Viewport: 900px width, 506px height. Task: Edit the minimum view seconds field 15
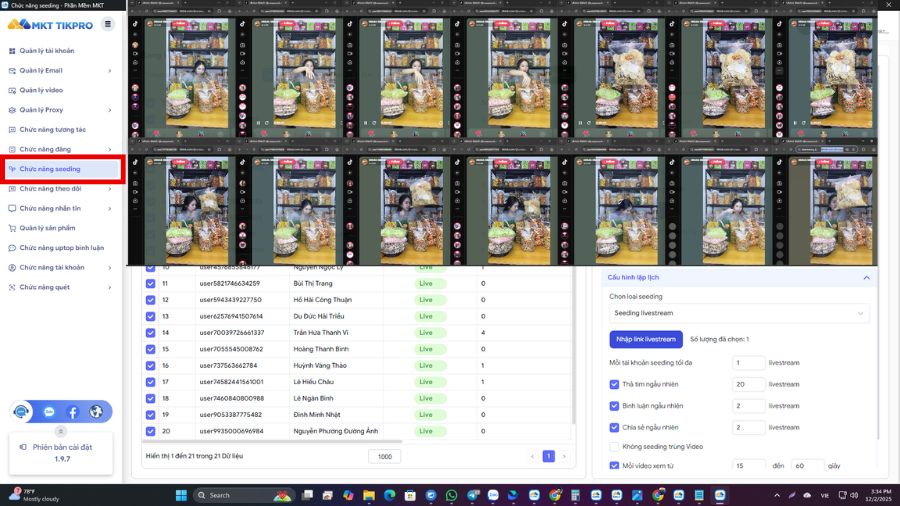[748, 466]
